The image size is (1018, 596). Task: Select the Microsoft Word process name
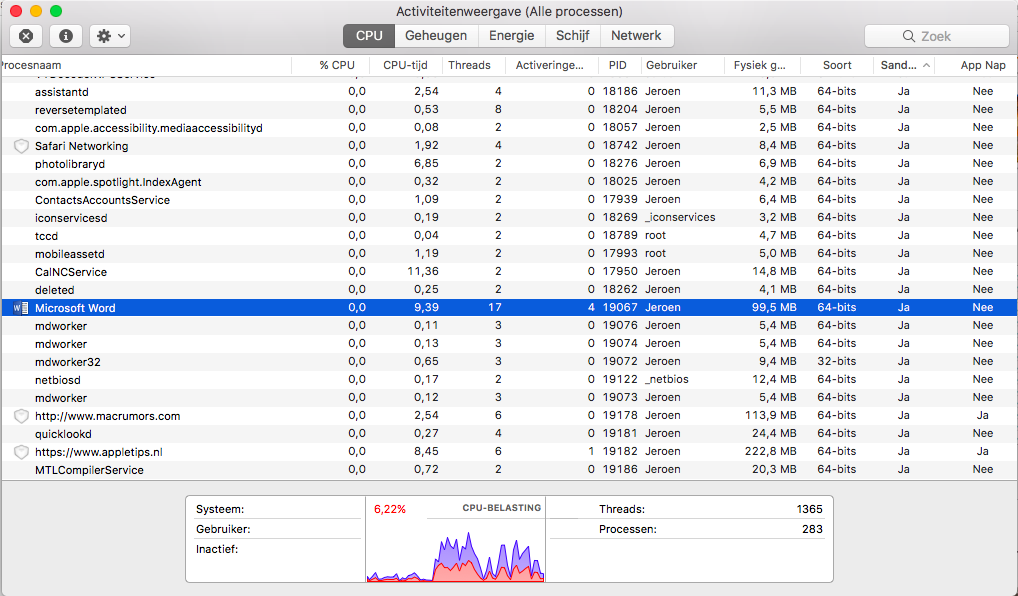click(x=75, y=308)
